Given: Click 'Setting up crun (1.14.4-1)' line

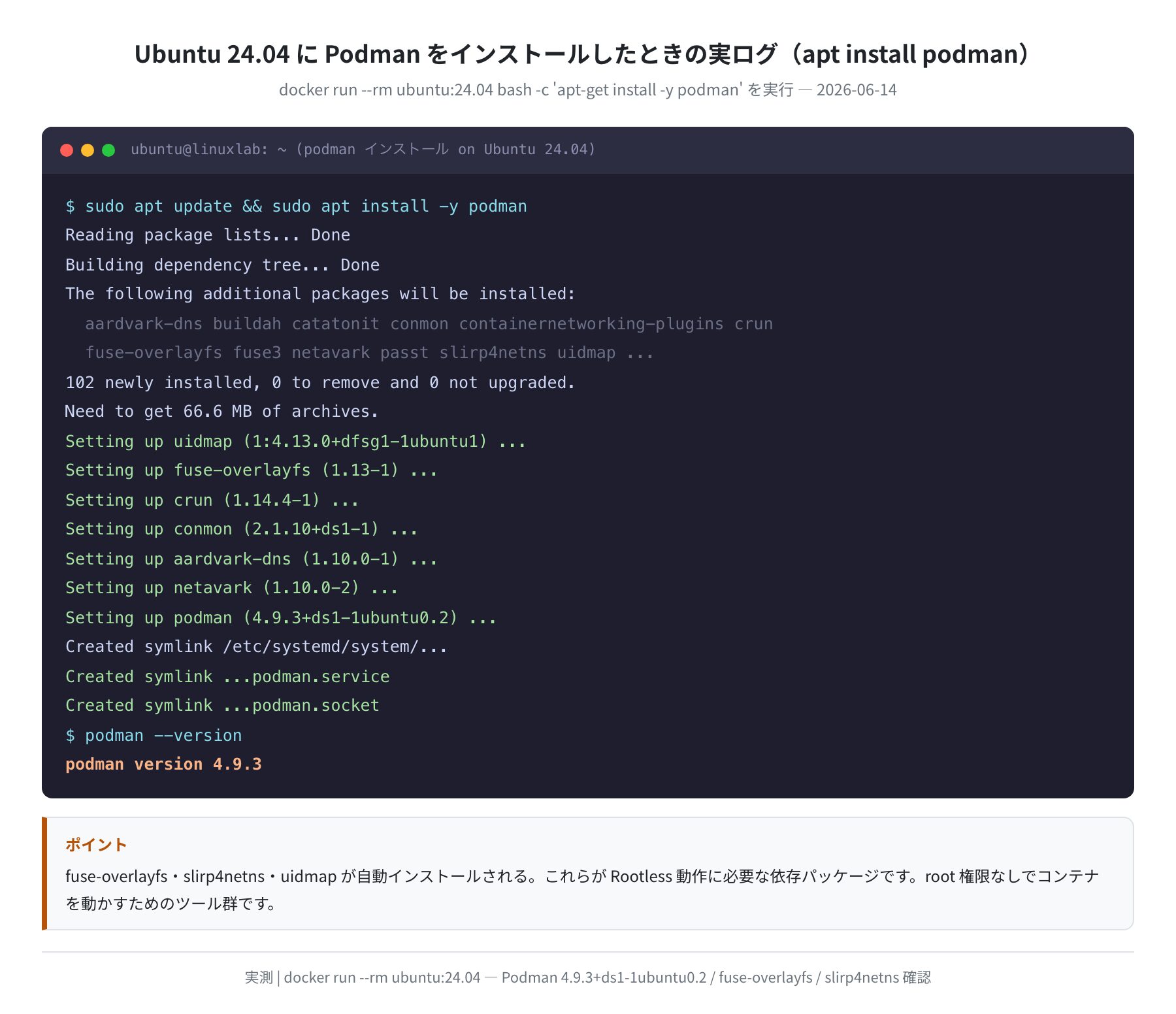Looking at the screenshot, I should click(x=212, y=500).
